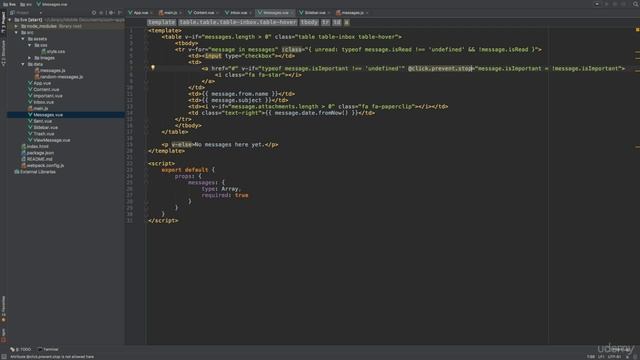Image resolution: width=640 pixels, height=360 pixels.
Task: Click the collapse-all icon in Project panel
Action: coord(102,13)
